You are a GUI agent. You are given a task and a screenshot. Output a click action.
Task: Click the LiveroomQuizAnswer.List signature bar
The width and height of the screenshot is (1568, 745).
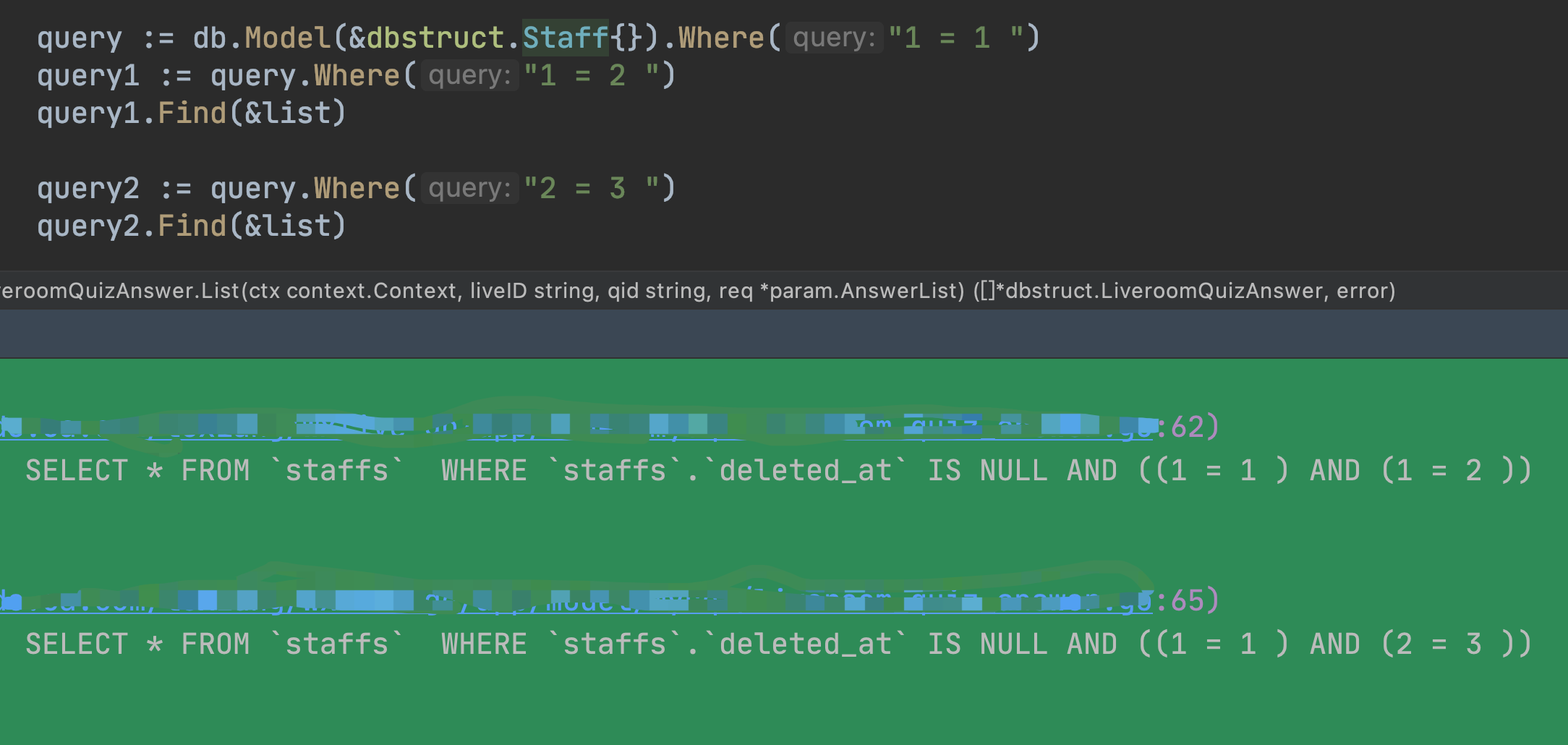point(781,291)
